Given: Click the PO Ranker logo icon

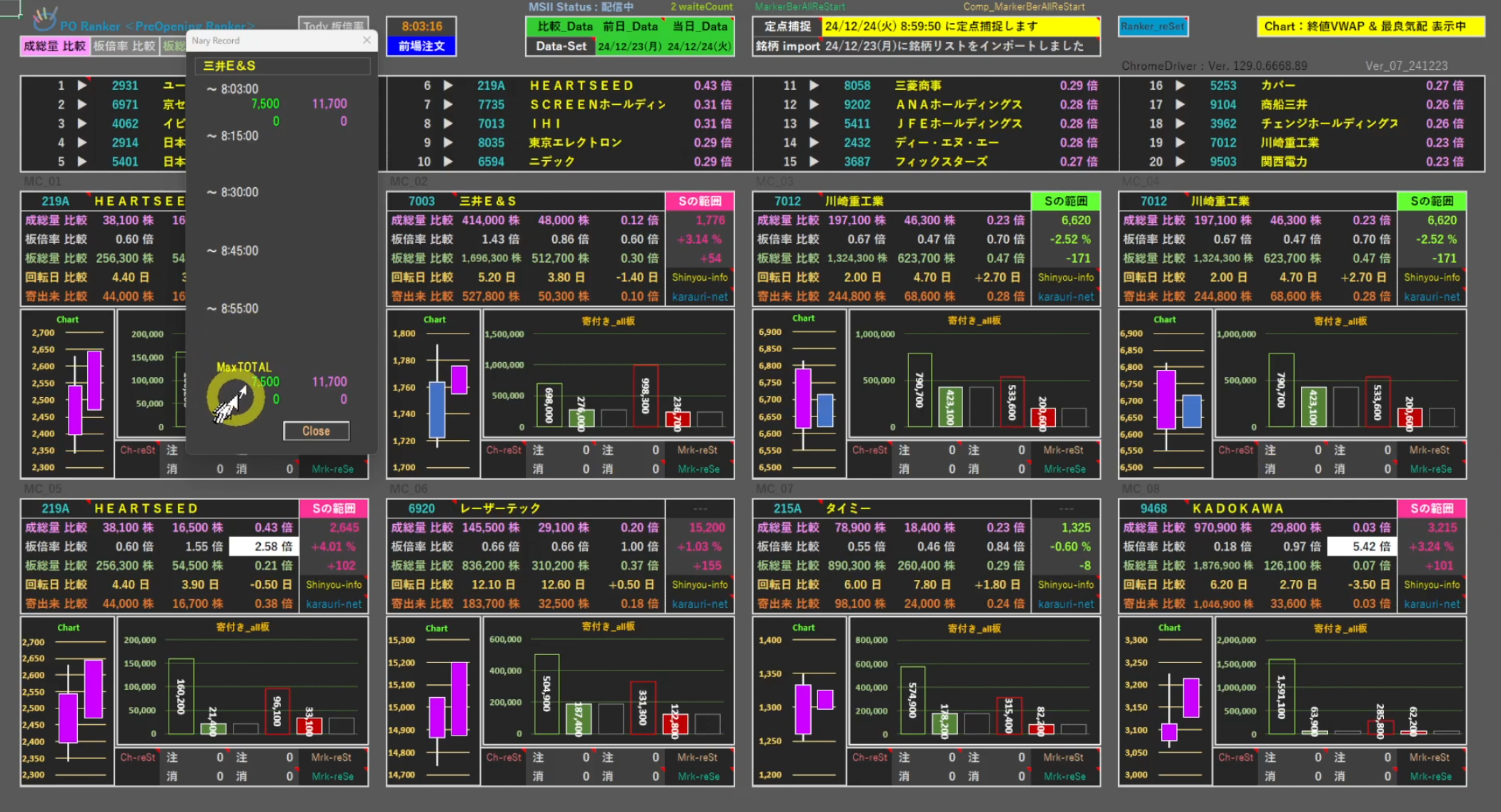Looking at the screenshot, I should click(x=44, y=19).
